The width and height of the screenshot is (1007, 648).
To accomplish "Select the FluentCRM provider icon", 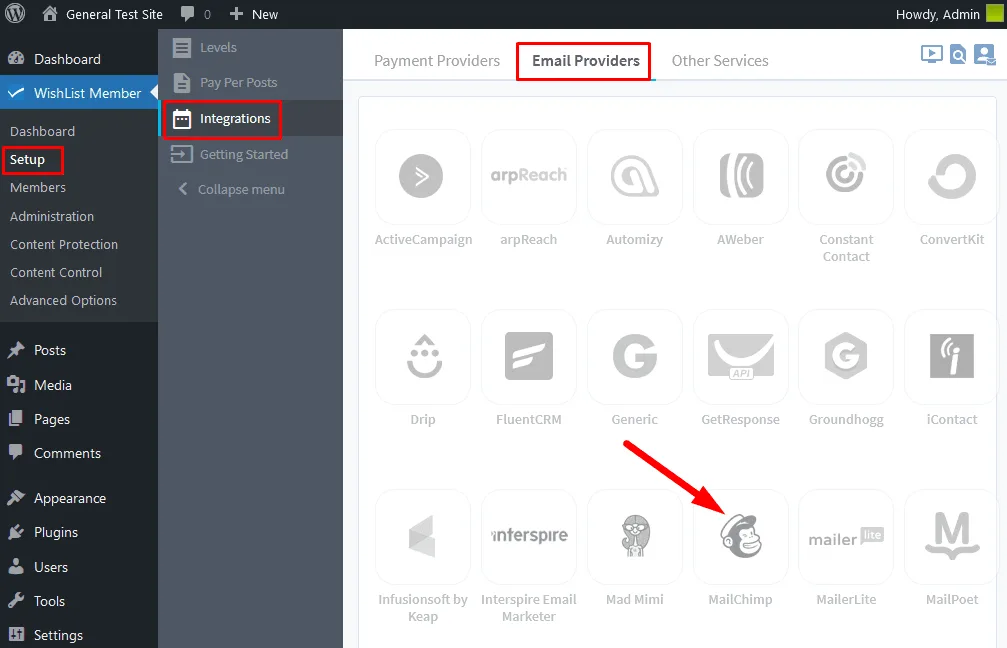I will coord(529,356).
